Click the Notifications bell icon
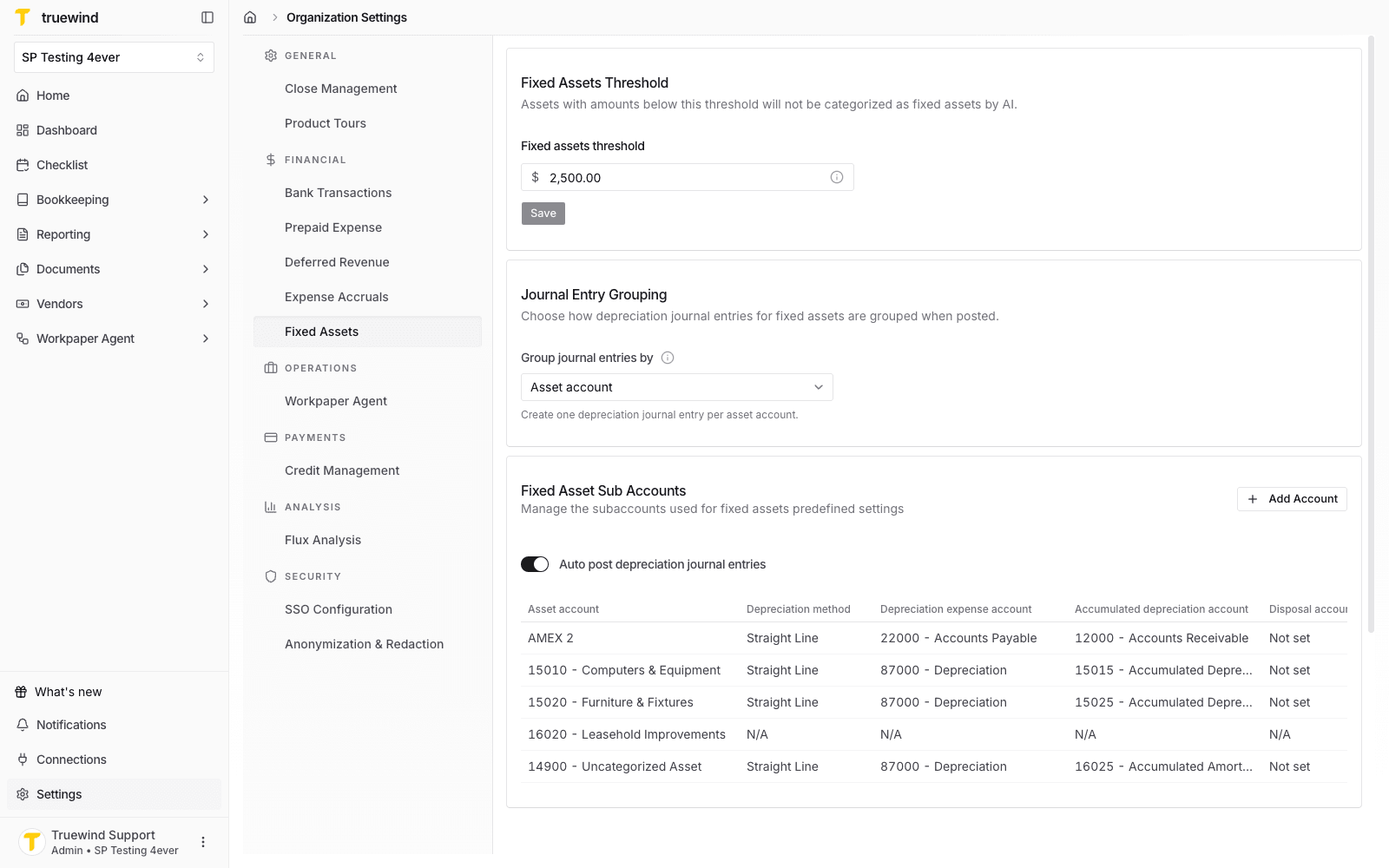The width and height of the screenshot is (1389, 868). pos(23,725)
